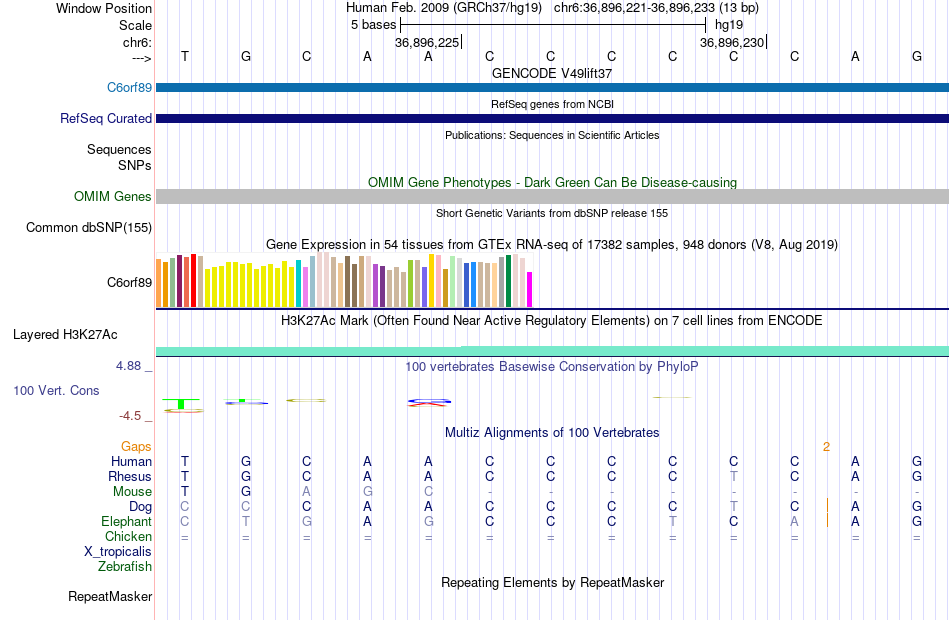
Task: Click the orange Gaps label
Action: (136, 447)
